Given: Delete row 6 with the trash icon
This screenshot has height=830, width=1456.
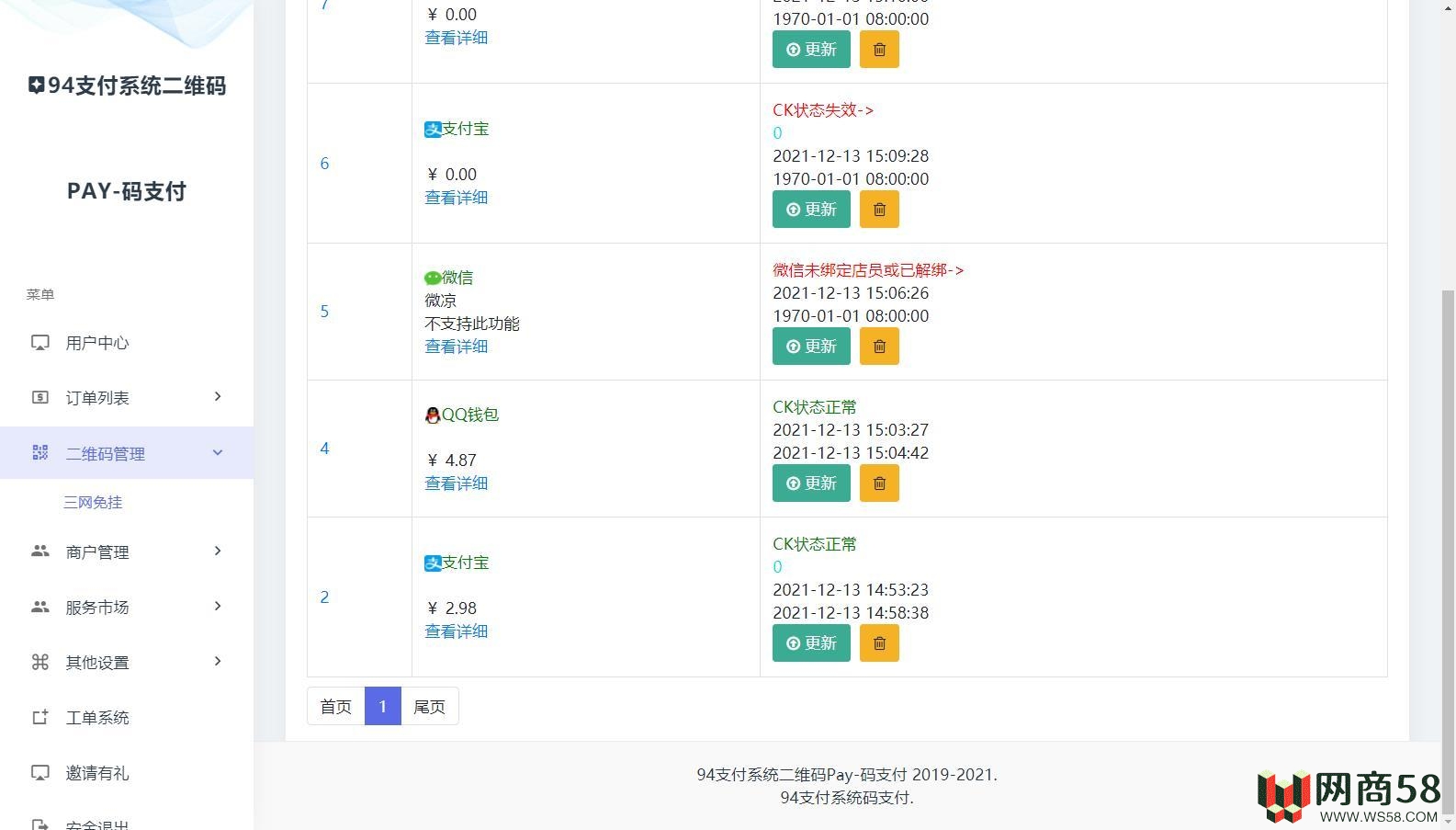Looking at the screenshot, I should [x=879, y=209].
